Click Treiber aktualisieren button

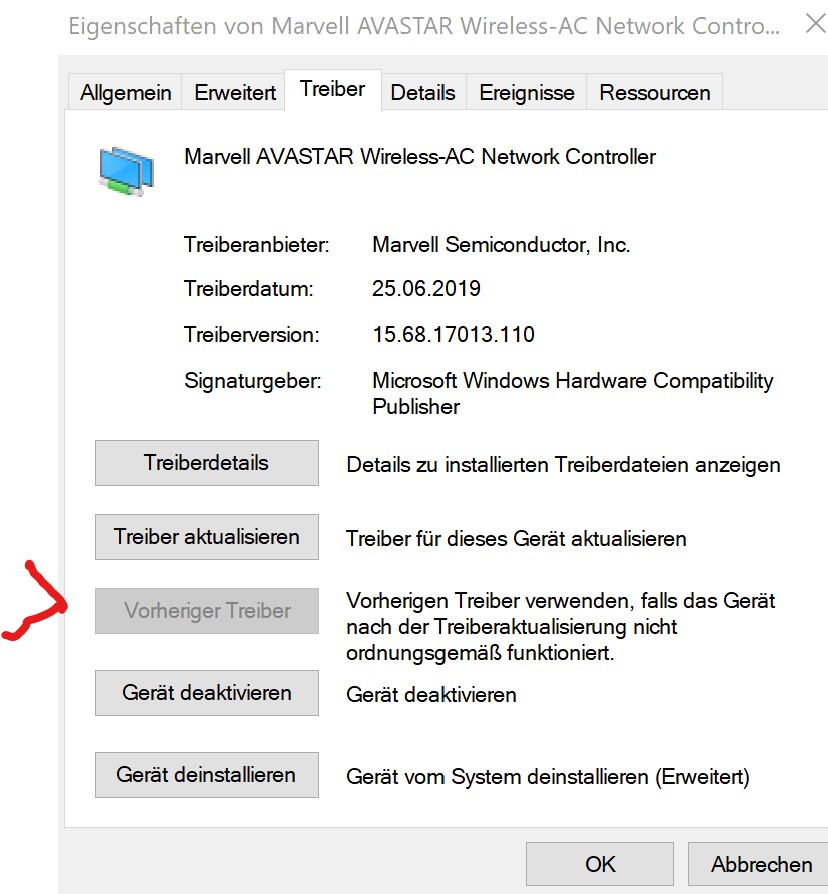[206, 537]
